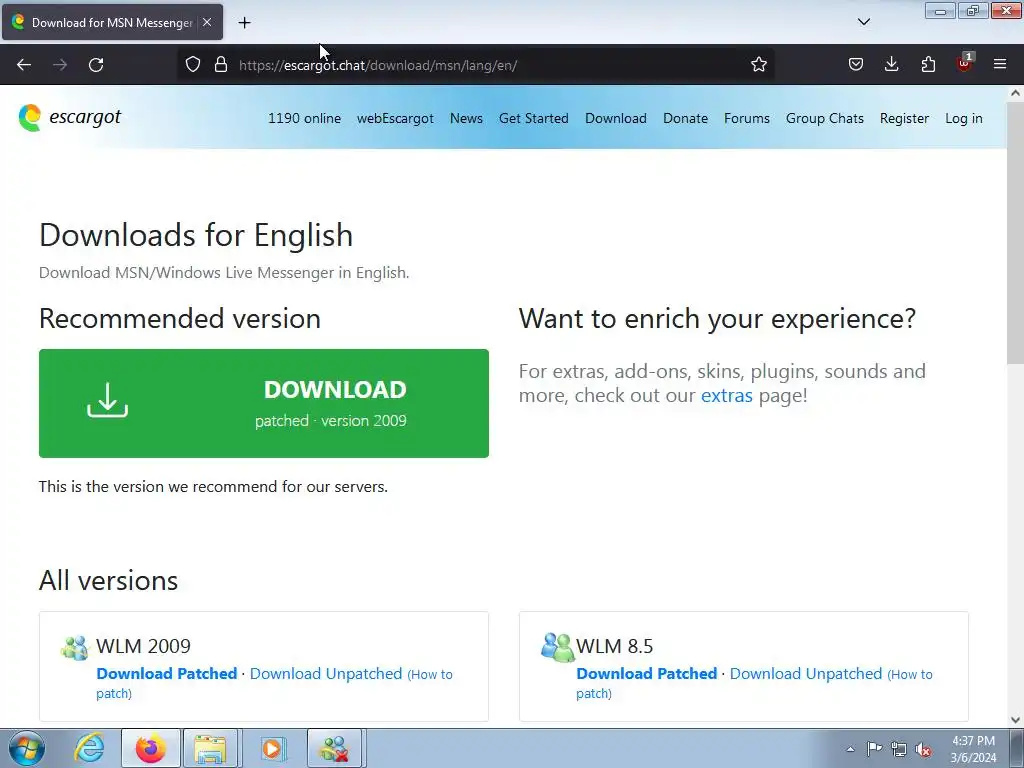Viewport: 1024px width, 768px height.
Task: Click the vertical scrollbar thumb
Action: (x=1015, y=233)
